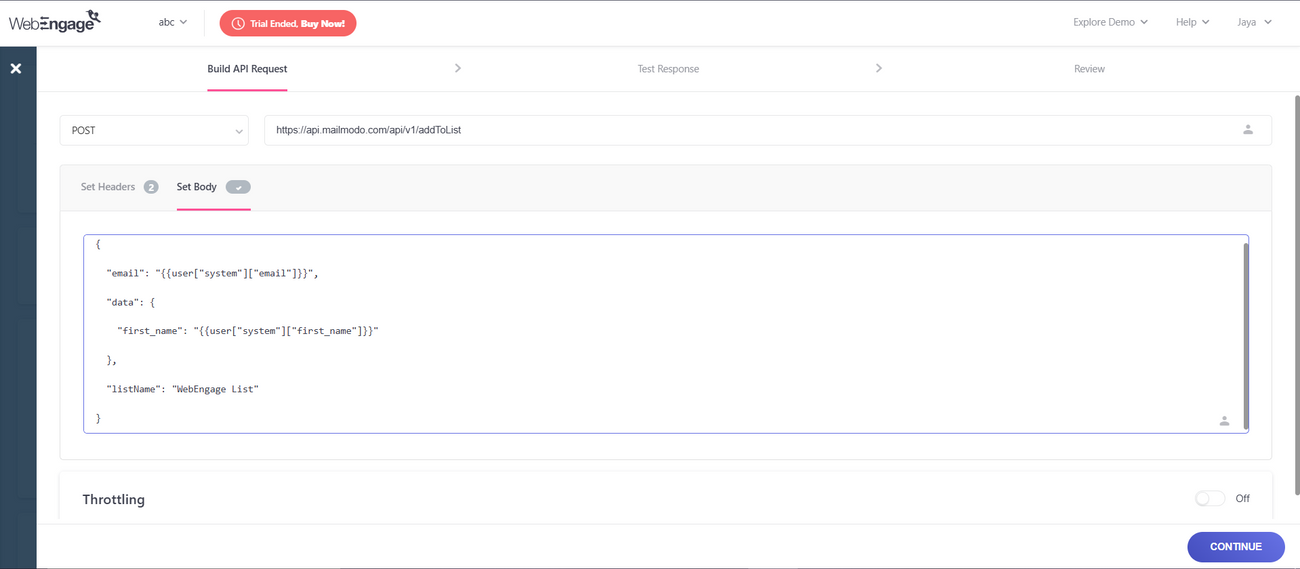1300x569 pixels.
Task: Click inside the API URL input field
Action: coord(740,130)
